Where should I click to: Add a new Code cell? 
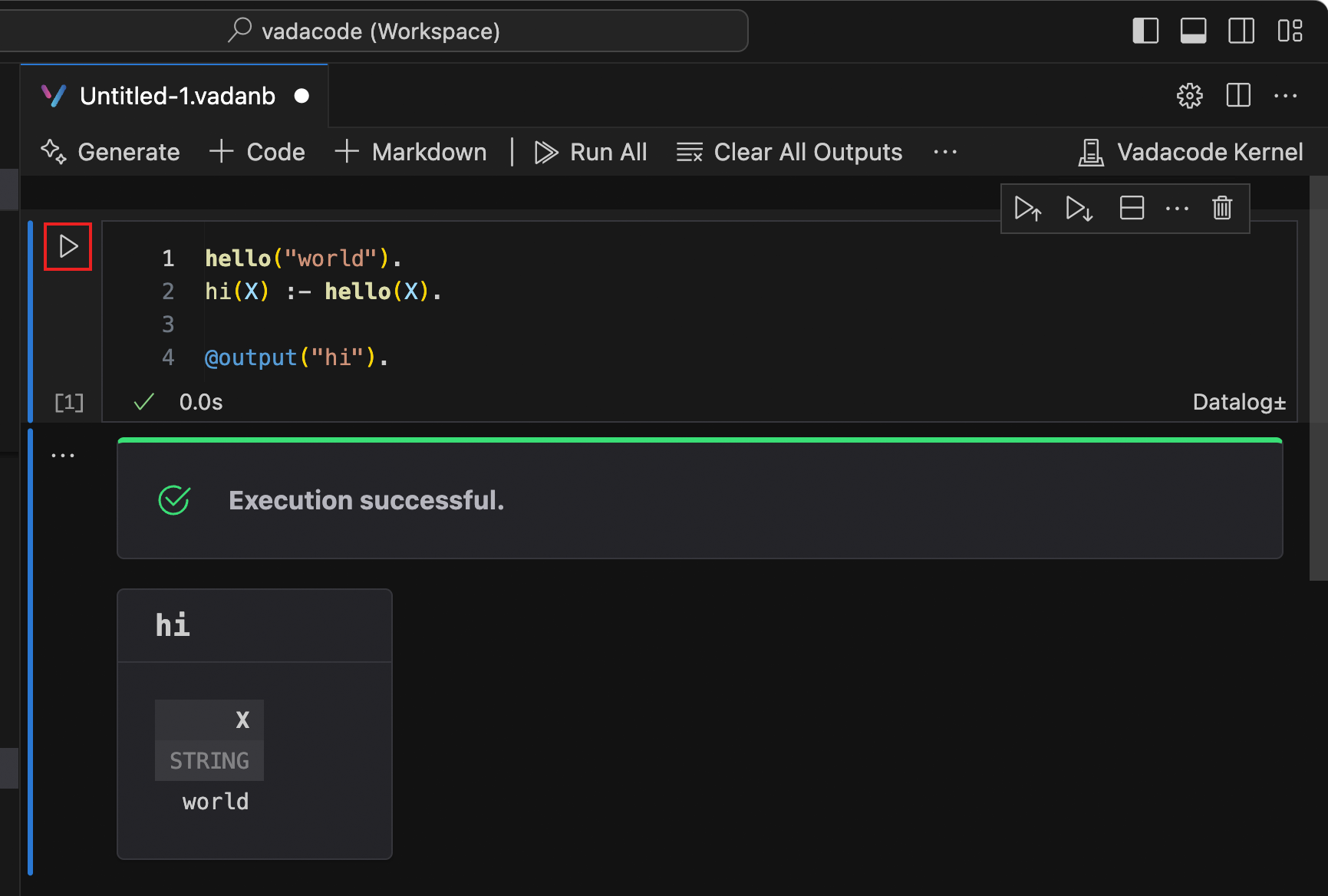pyautogui.click(x=258, y=152)
